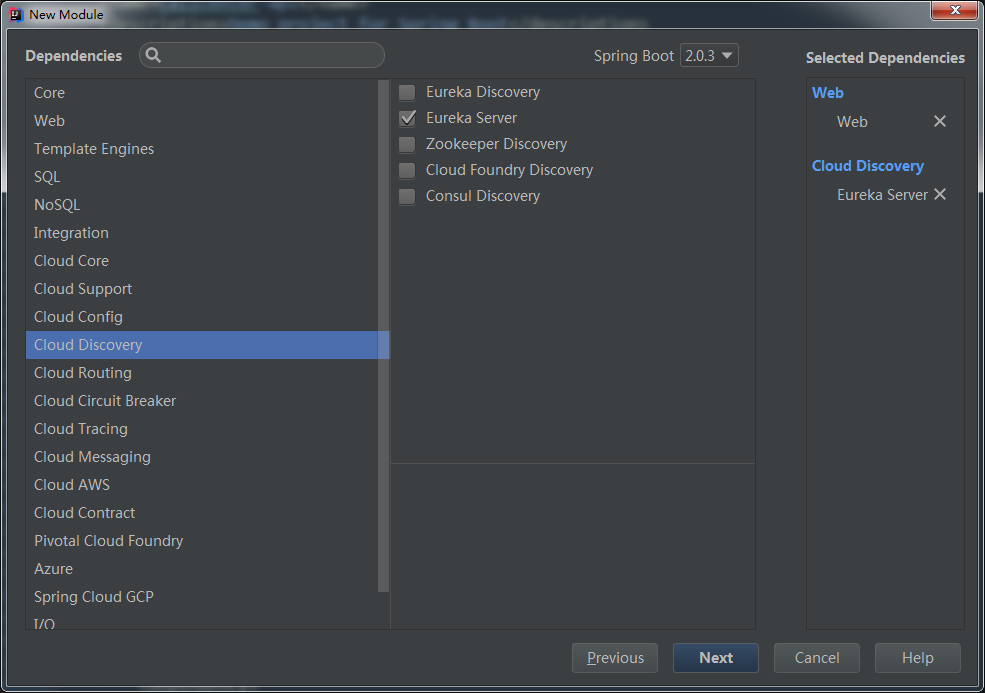
Task: Choose the Cloud Tracing category
Action: pyautogui.click(x=202, y=428)
